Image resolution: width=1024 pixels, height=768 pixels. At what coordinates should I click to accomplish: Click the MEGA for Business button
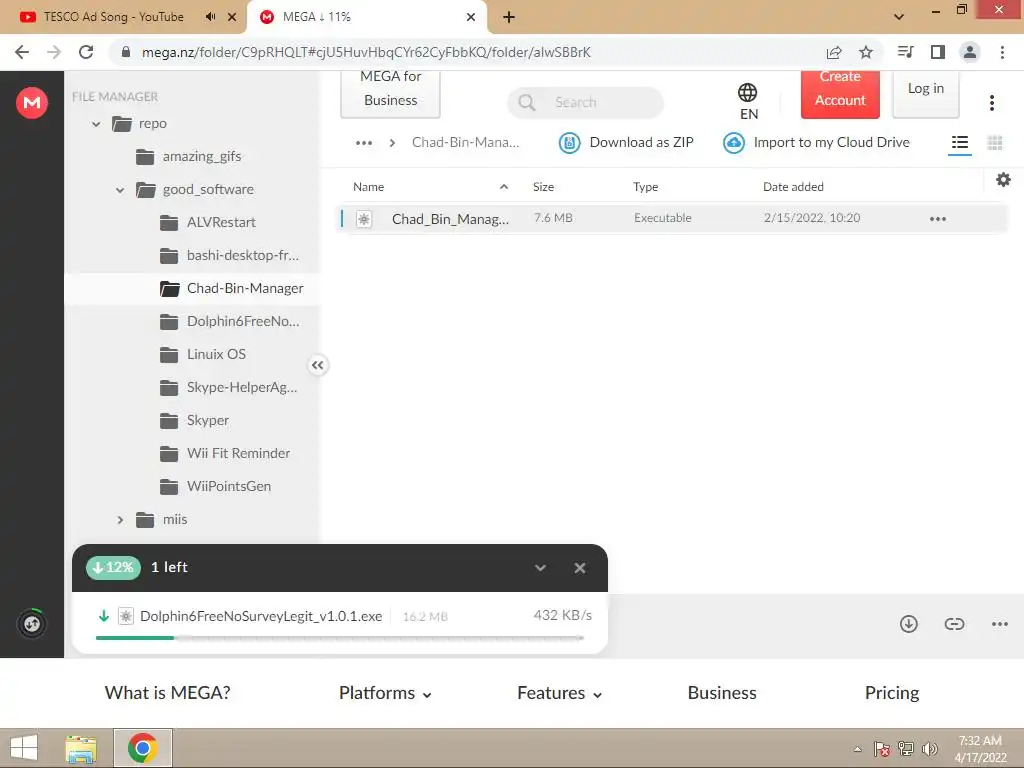(391, 93)
